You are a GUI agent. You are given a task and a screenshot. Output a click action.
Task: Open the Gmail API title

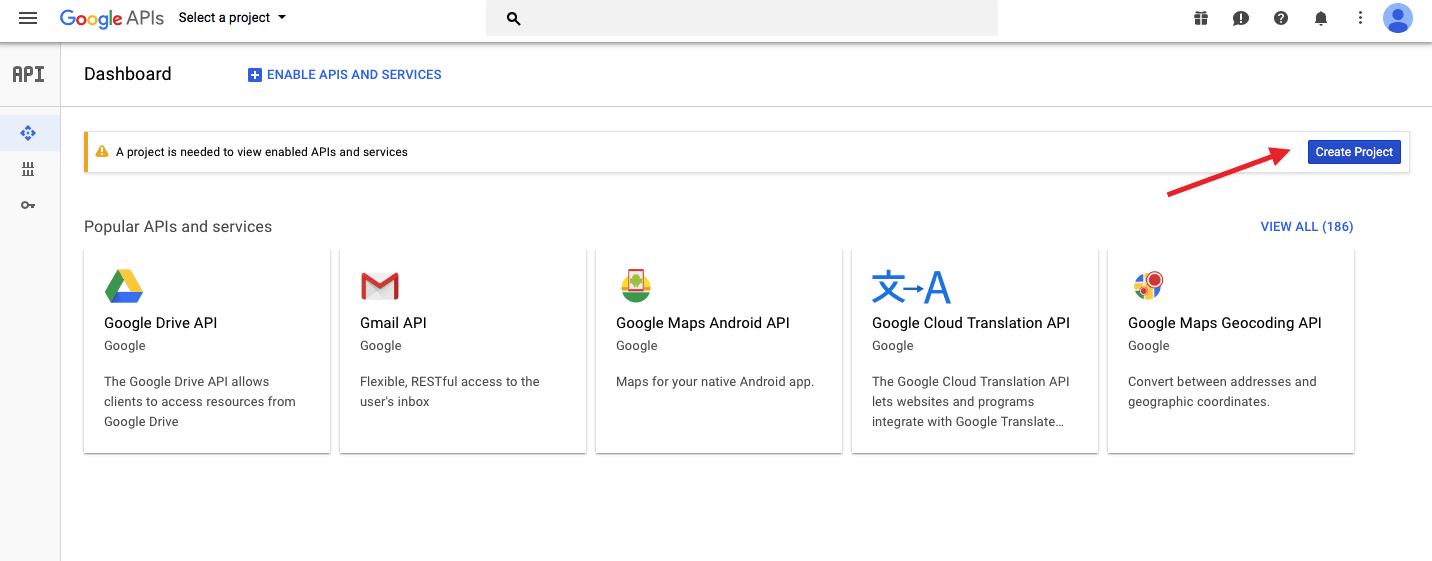tap(393, 323)
